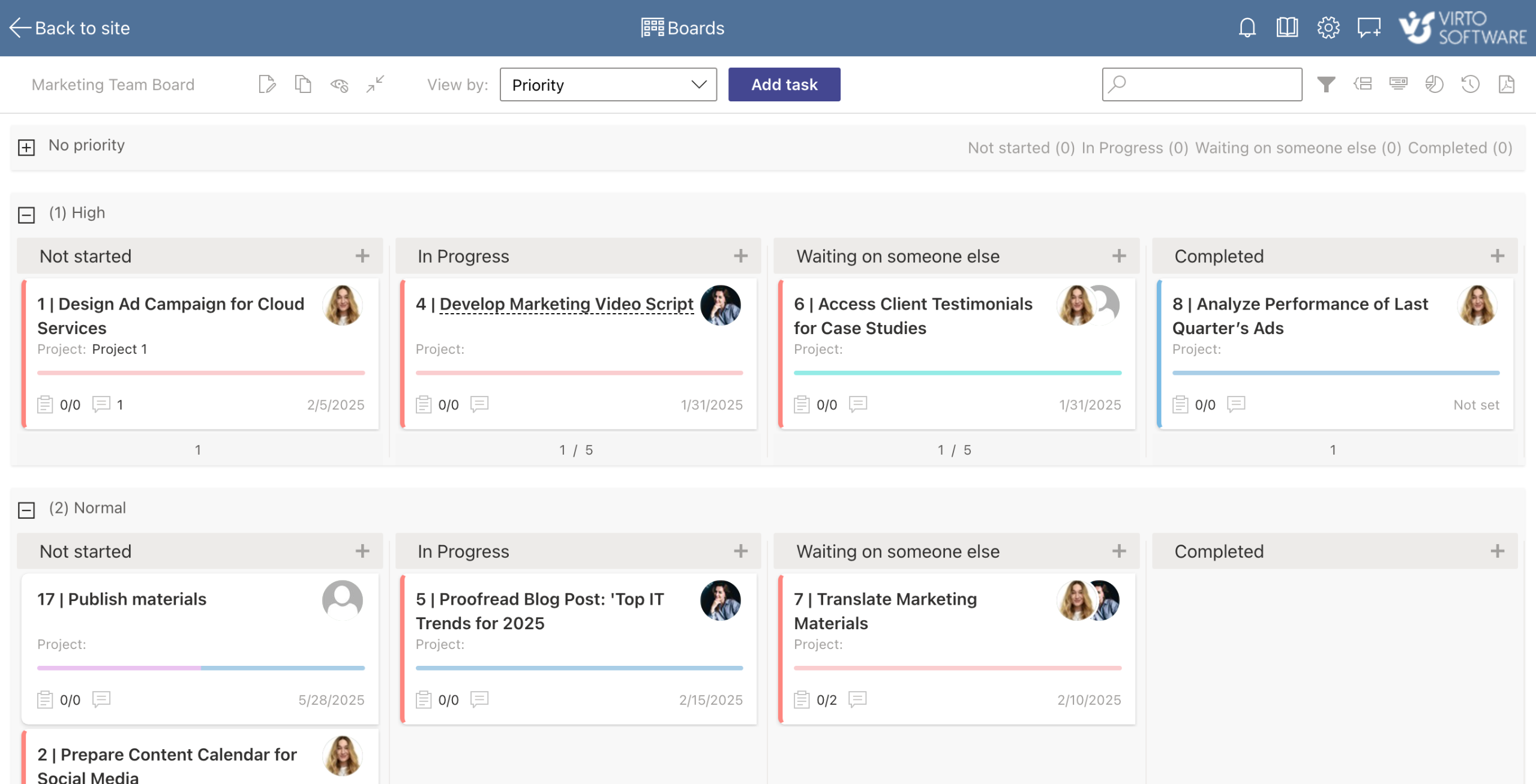The height and width of the screenshot is (784, 1536).
Task: Click the notifications bell icon
Action: [x=1247, y=28]
